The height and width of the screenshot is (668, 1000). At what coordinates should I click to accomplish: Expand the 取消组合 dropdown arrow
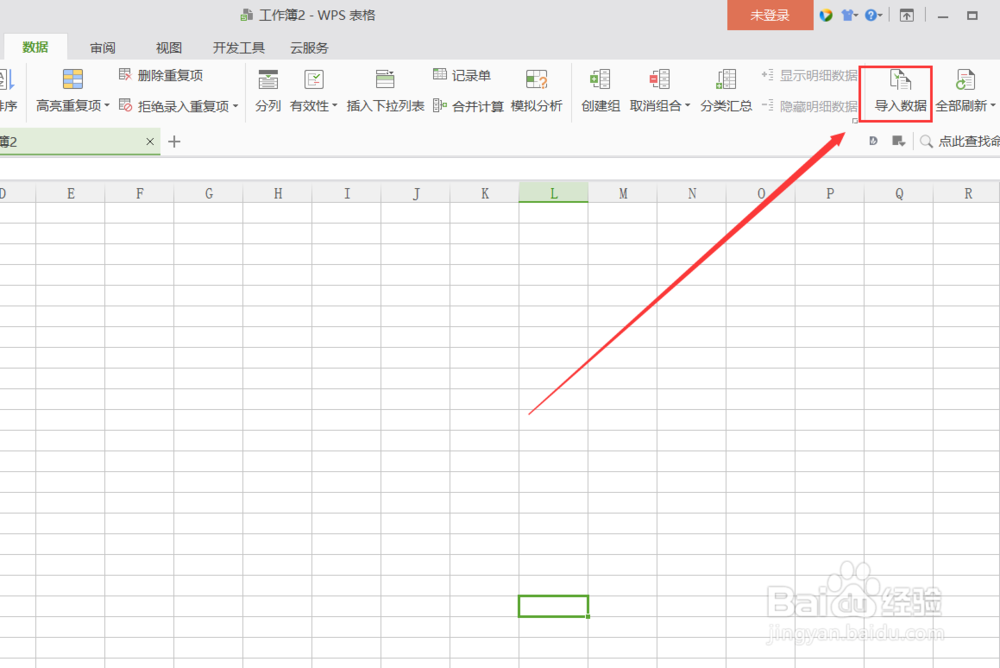tap(688, 106)
